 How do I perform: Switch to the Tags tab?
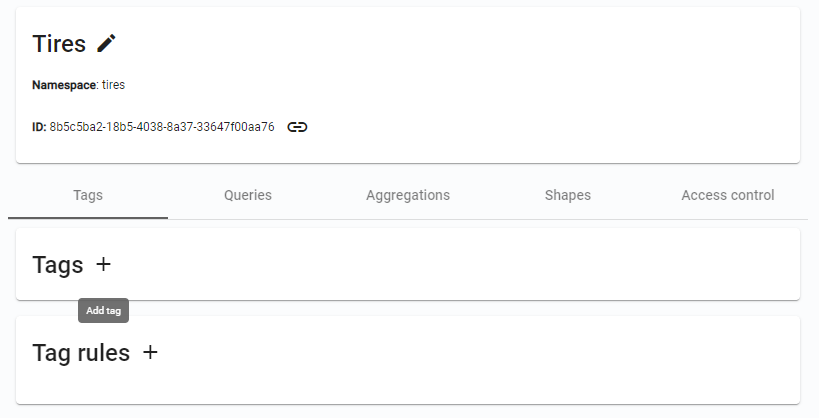88,195
